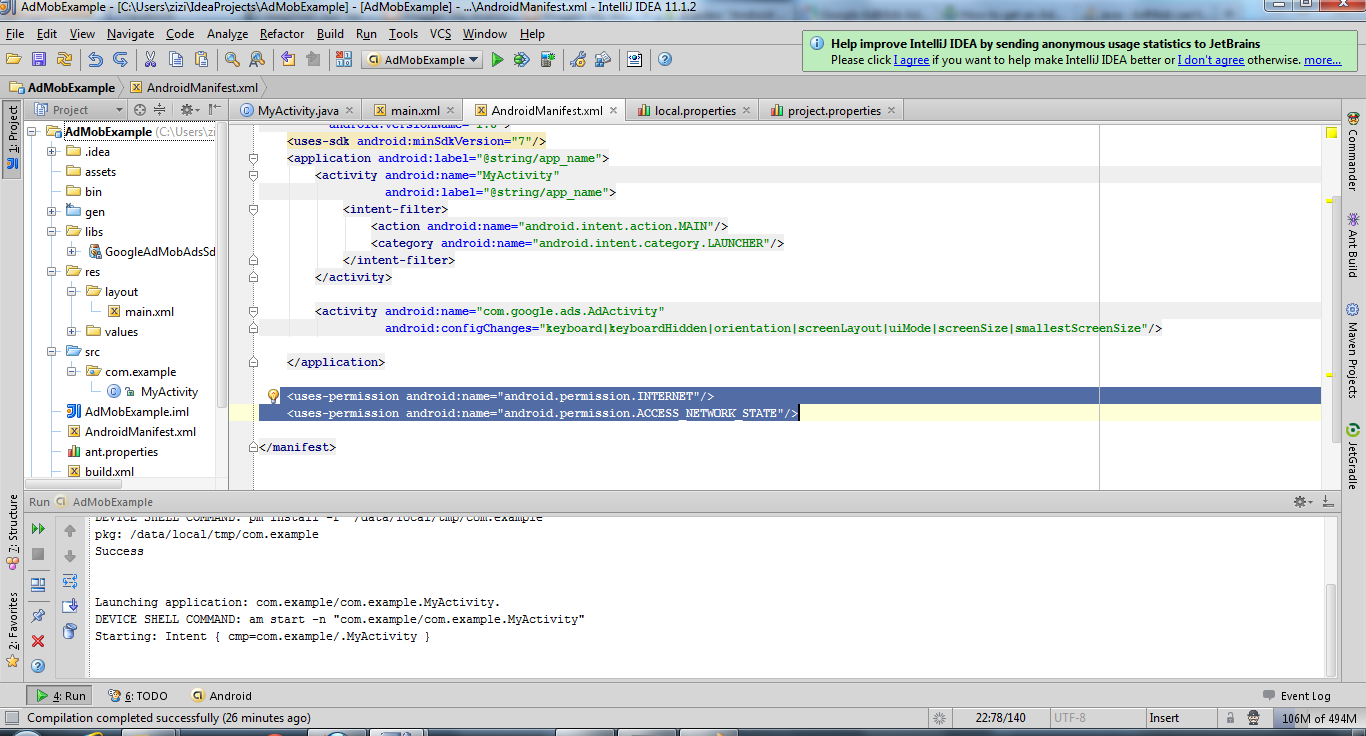This screenshot has height=736, width=1366.
Task: Click memory indicator 106M of 494M
Action: click(1318, 718)
